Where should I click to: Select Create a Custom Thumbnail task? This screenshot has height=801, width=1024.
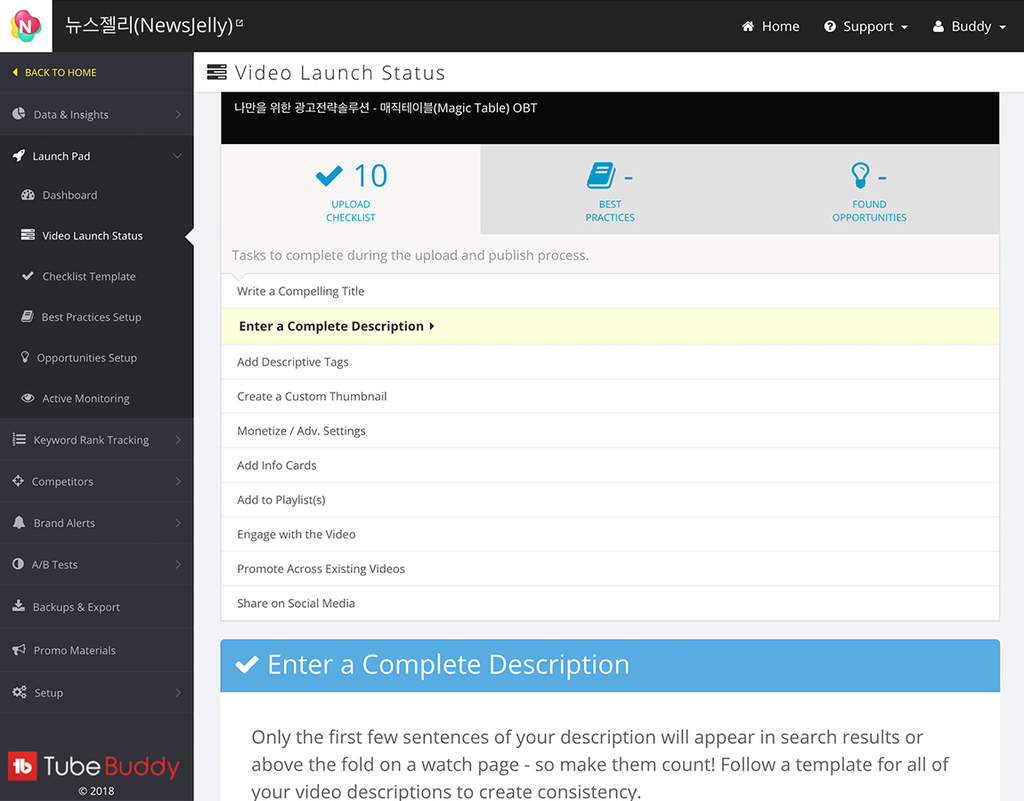click(x=610, y=396)
